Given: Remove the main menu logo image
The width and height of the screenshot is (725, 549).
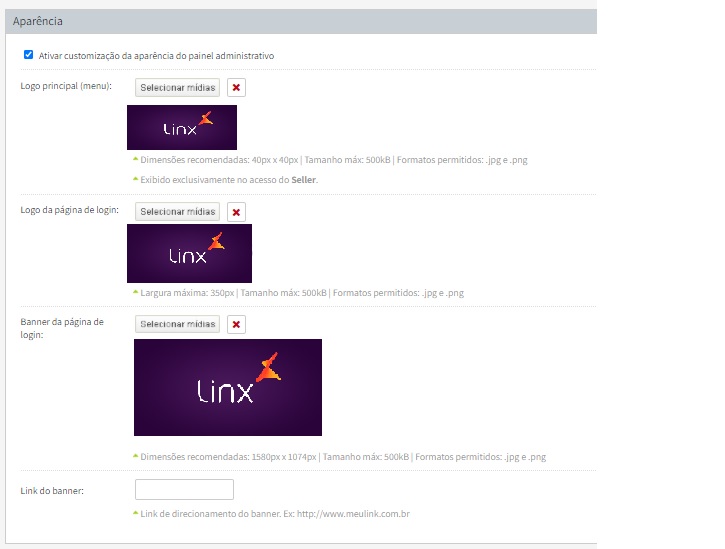Looking at the screenshot, I should (236, 87).
